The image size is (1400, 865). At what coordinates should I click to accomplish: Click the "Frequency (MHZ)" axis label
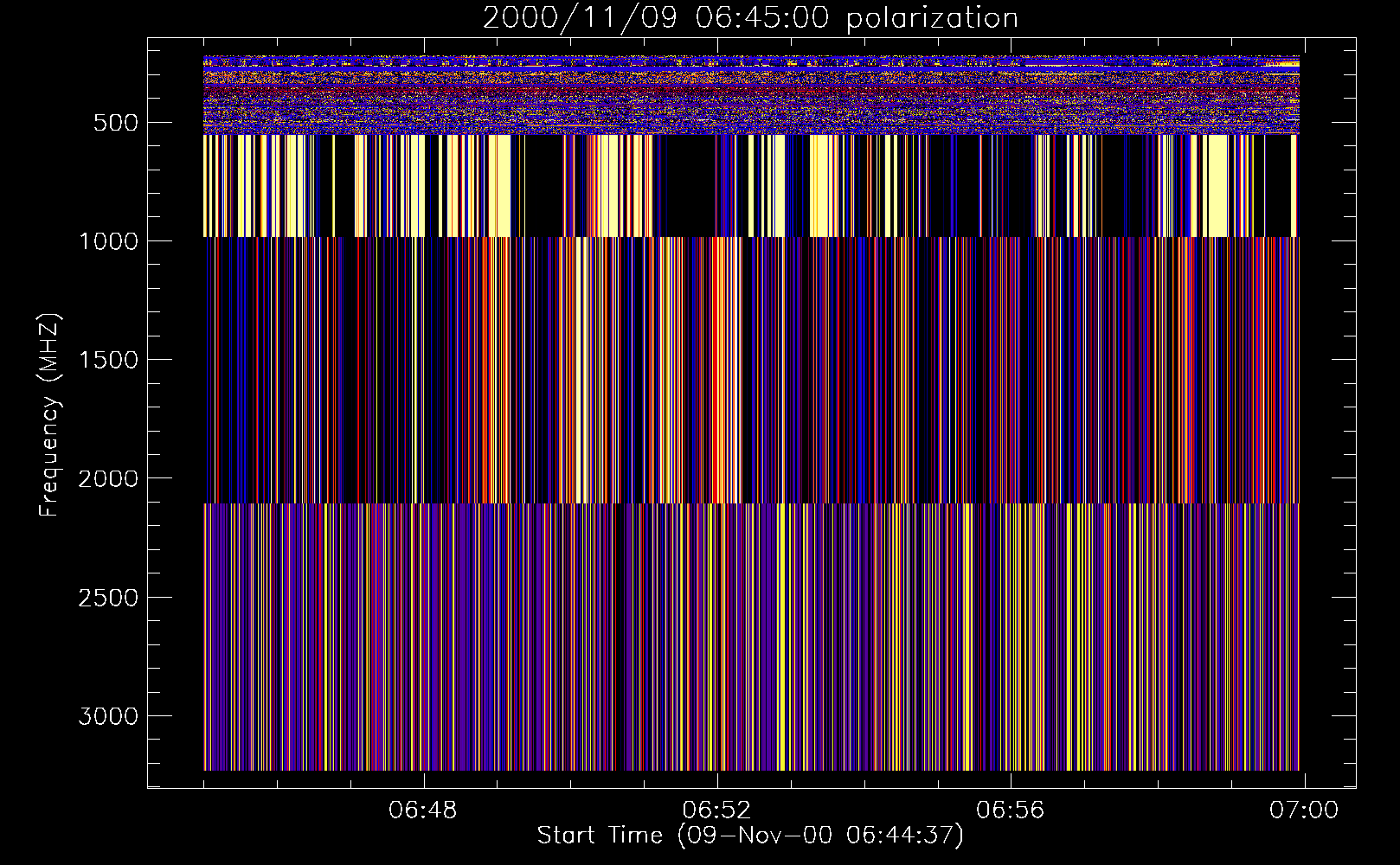[50, 415]
